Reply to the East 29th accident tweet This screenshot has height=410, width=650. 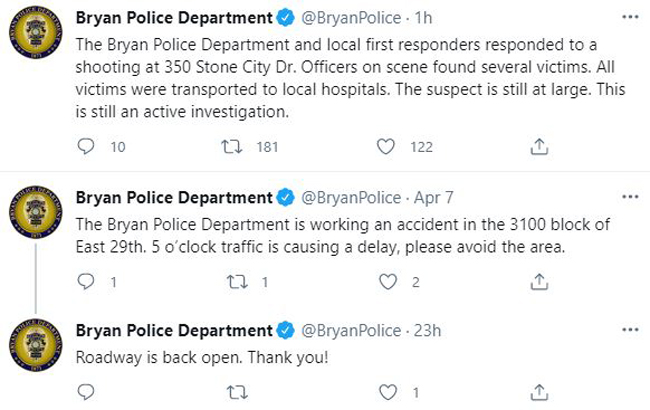point(86,282)
